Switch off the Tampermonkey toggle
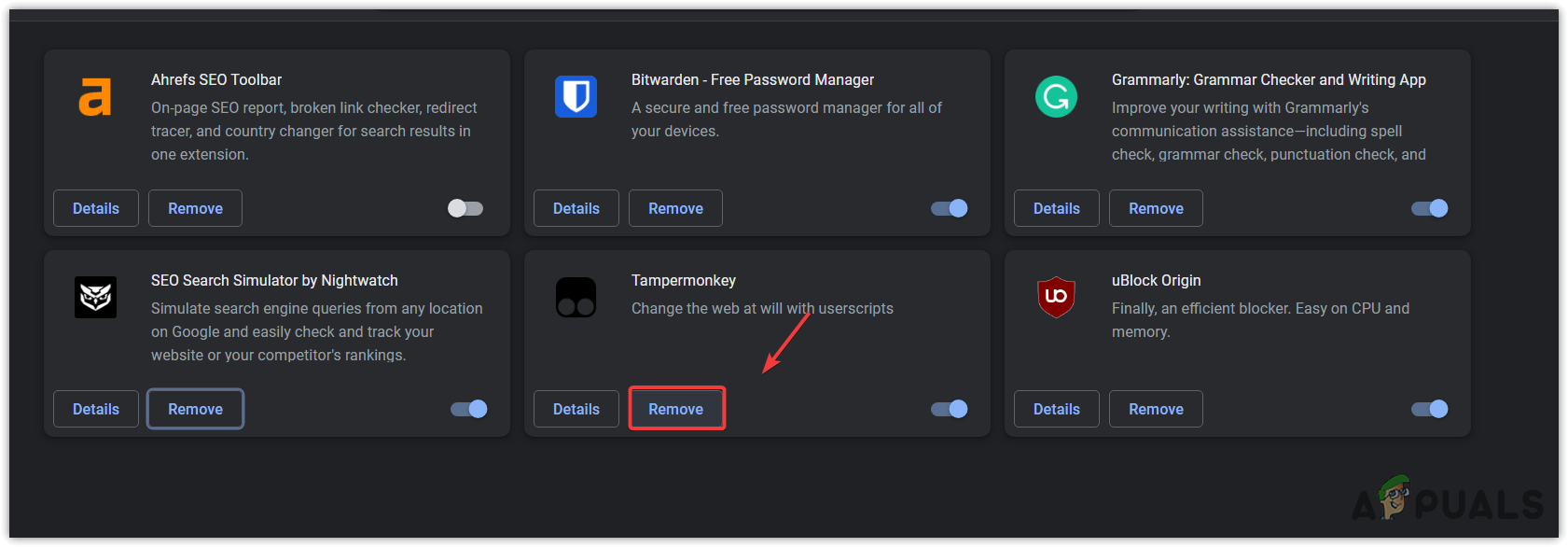Image resolution: width=1568 pixels, height=547 pixels. [950, 409]
